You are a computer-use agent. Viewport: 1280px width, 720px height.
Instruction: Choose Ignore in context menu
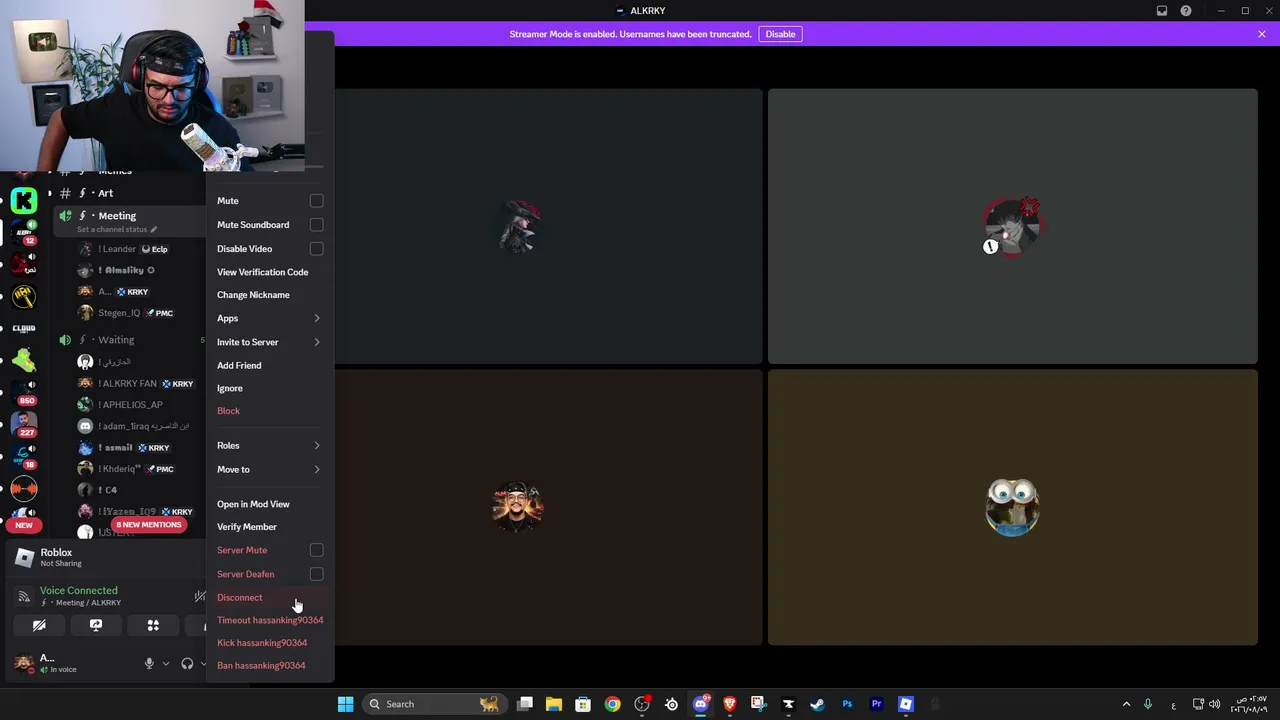coord(230,388)
